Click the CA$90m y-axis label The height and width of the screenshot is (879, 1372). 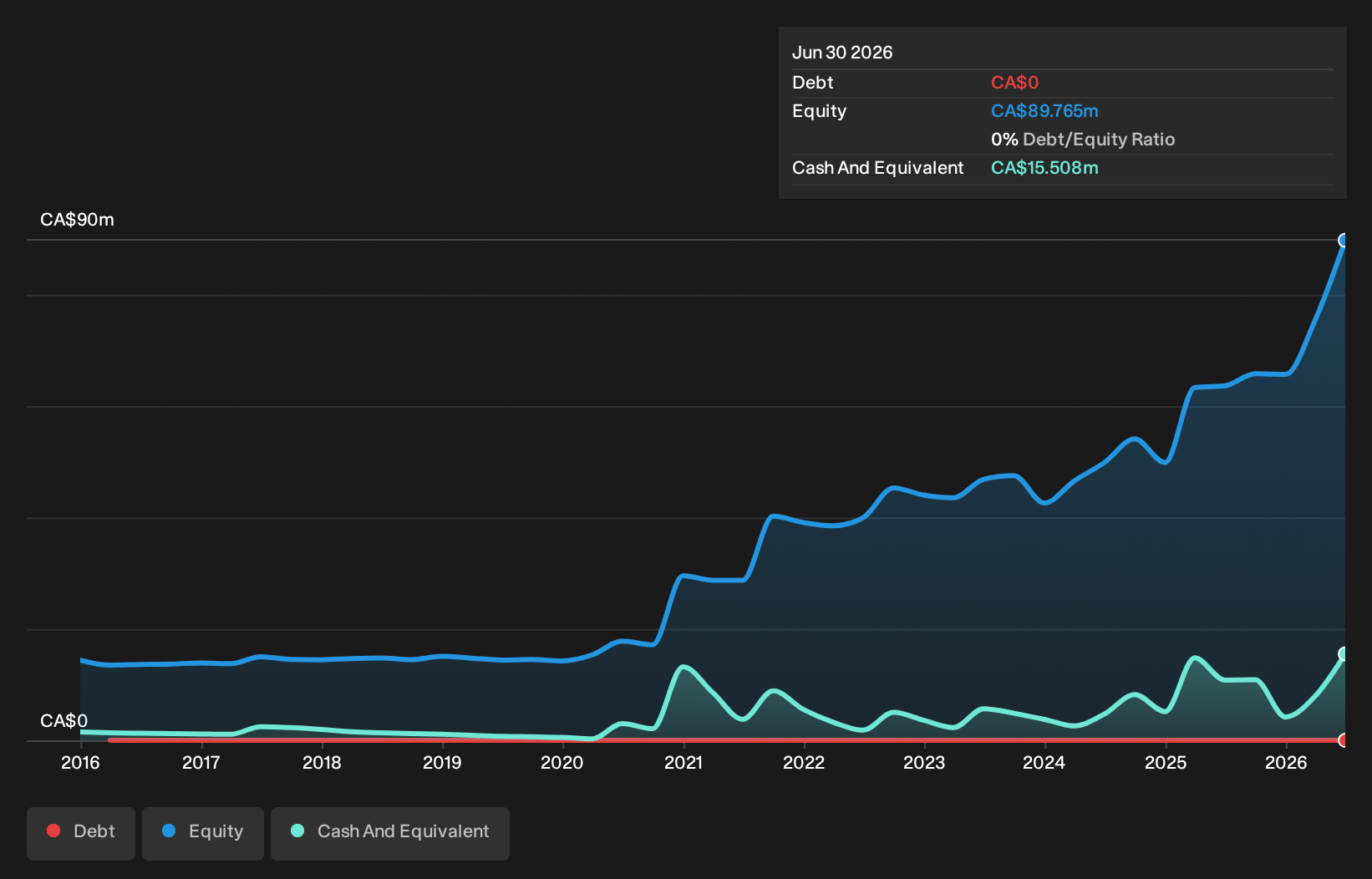pyautogui.click(x=77, y=220)
